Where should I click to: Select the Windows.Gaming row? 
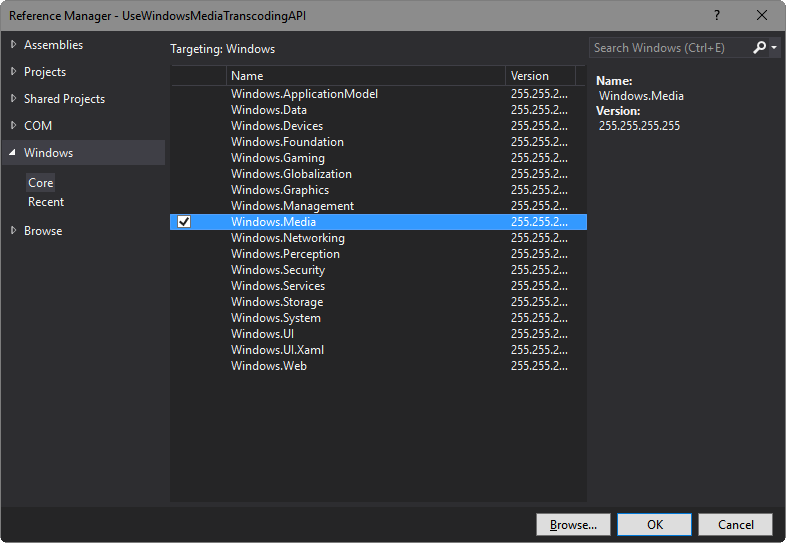click(x=378, y=158)
